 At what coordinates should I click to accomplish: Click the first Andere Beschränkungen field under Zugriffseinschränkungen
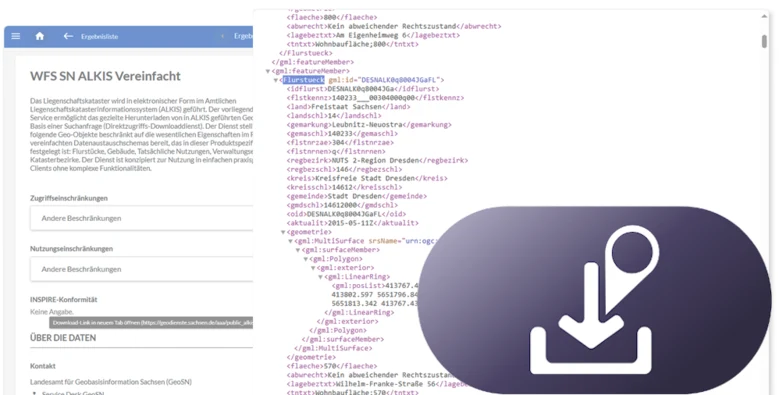pyautogui.click(x=142, y=218)
